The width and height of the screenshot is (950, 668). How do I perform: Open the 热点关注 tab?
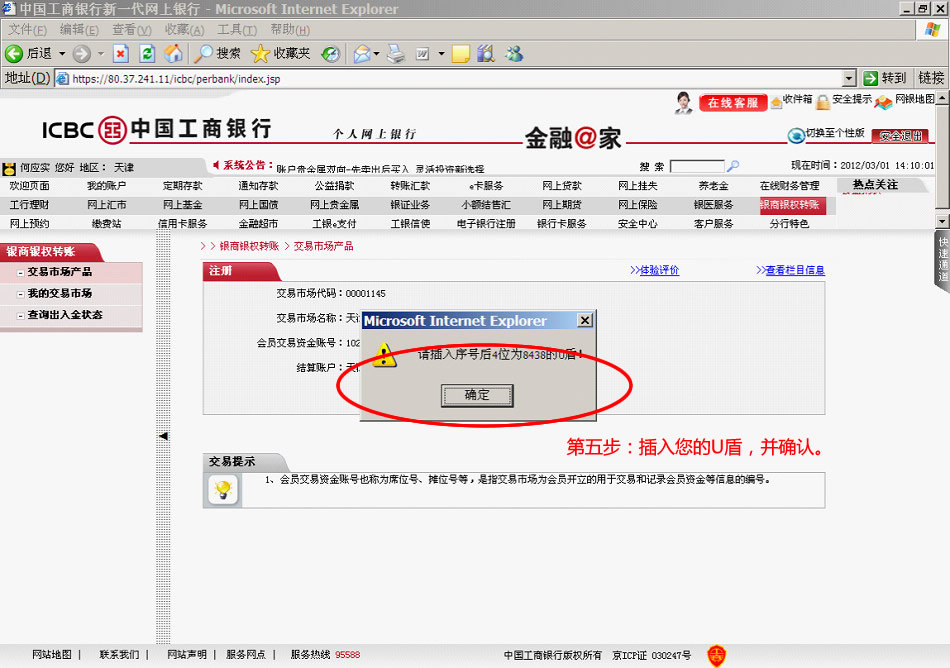coord(875,185)
